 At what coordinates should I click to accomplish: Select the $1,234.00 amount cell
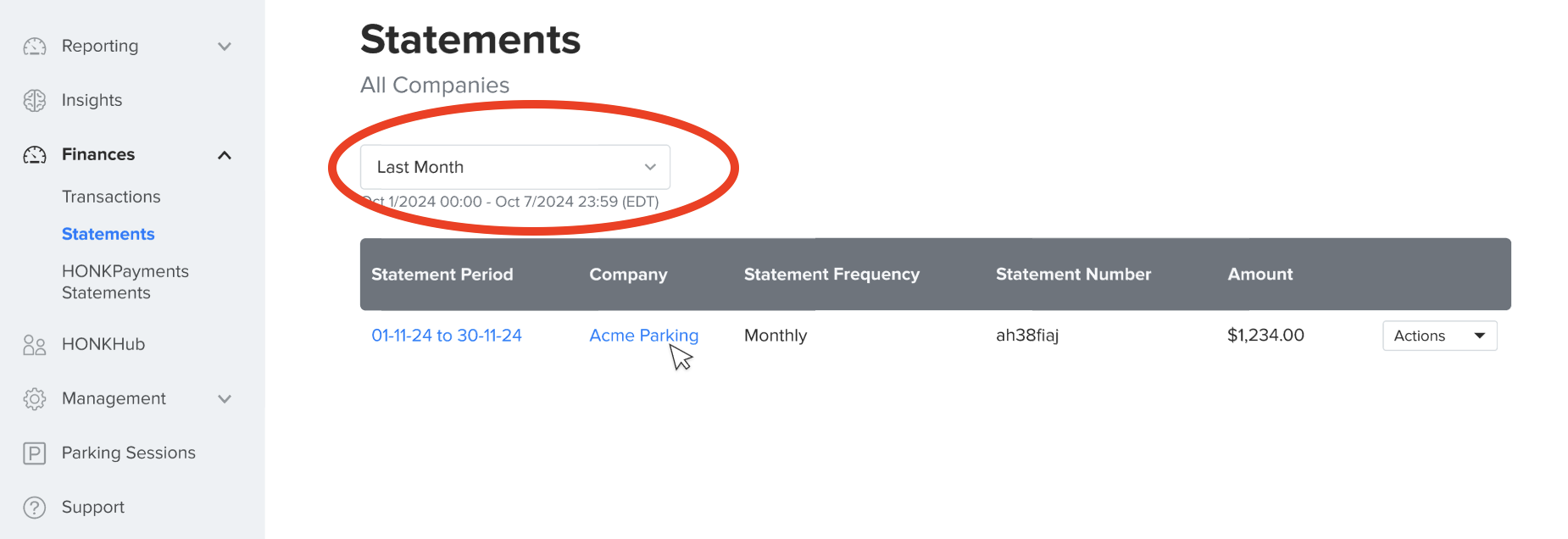[1265, 336]
